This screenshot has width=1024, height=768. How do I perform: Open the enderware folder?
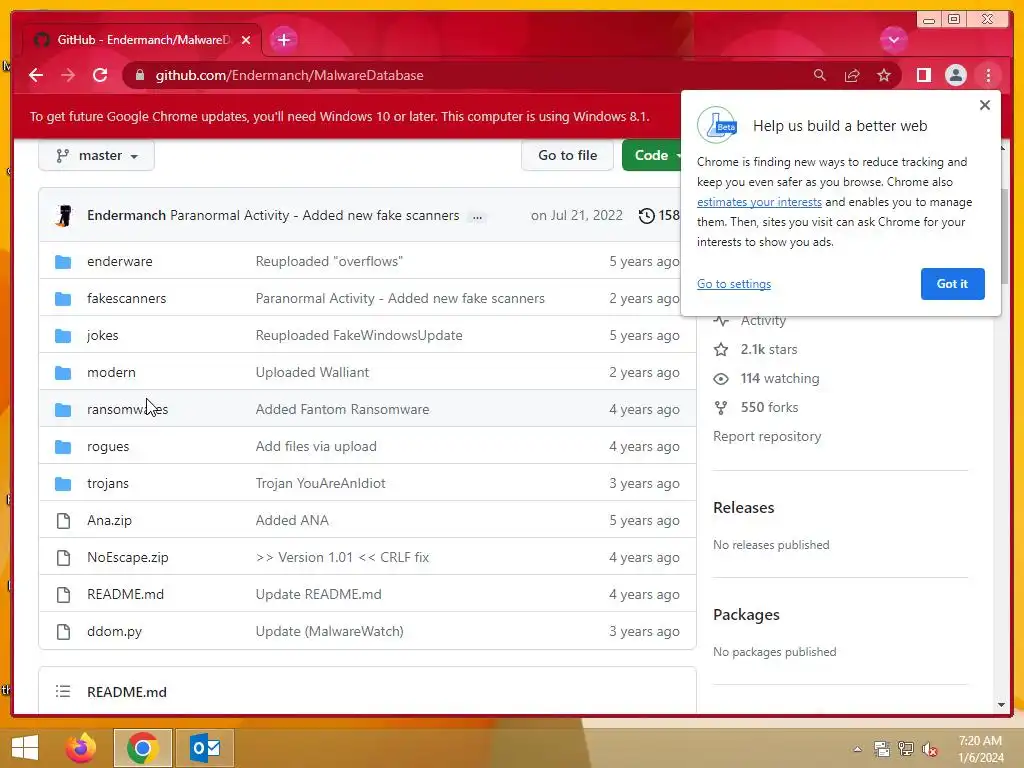point(120,261)
